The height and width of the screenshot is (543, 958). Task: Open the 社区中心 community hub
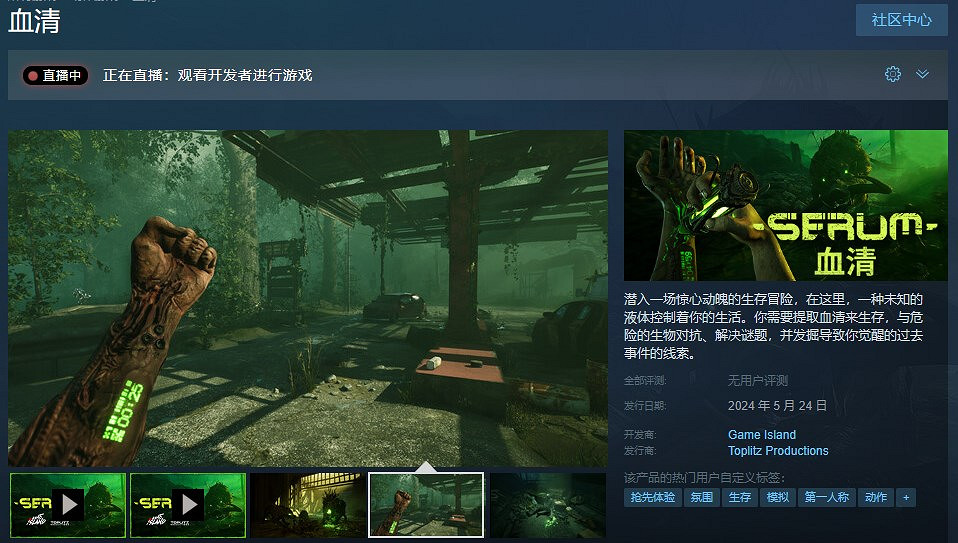[x=901, y=20]
